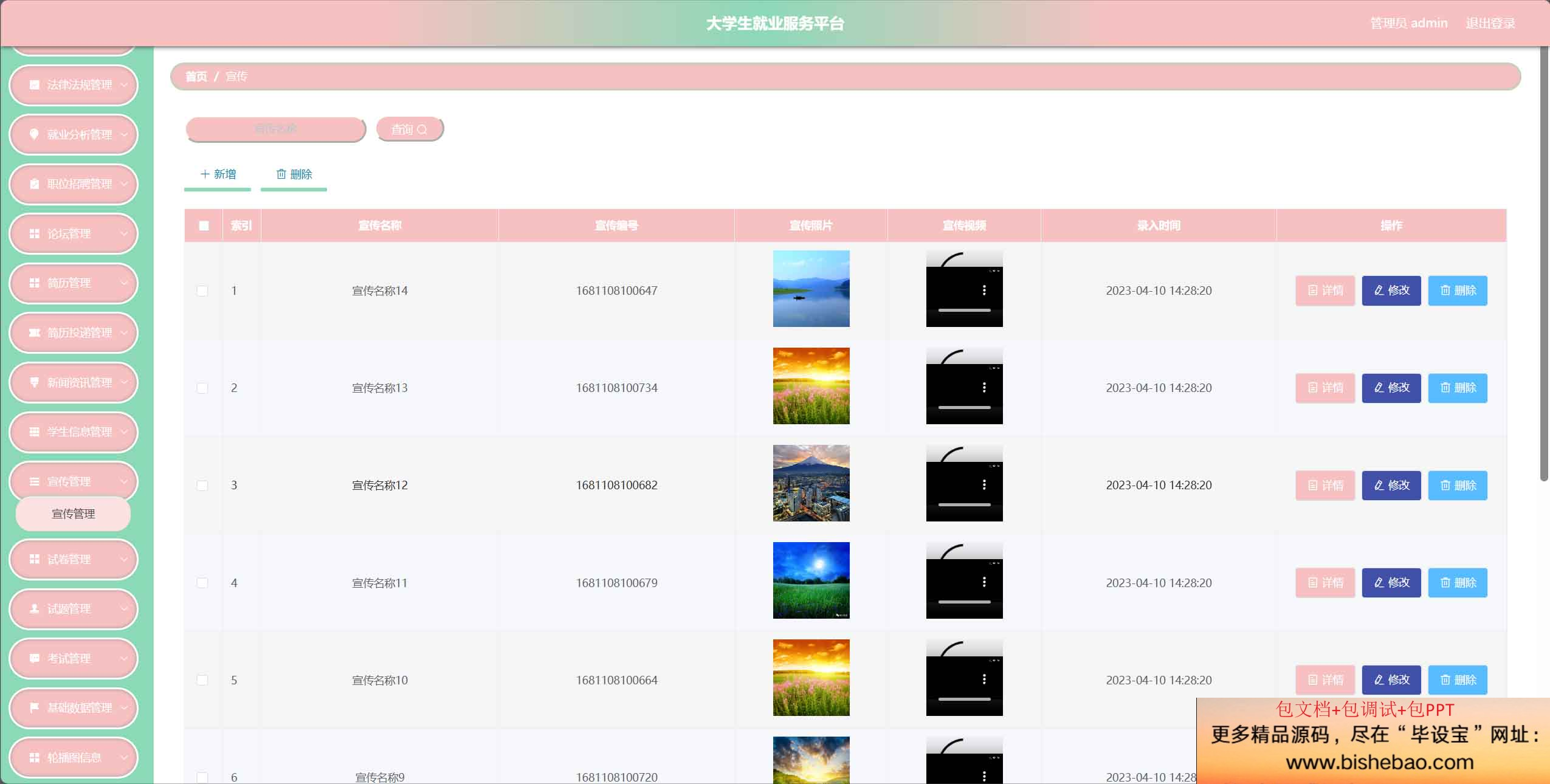Image resolution: width=1550 pixels, height=784 pixels.
Task: Check the row checkbox for 宣传名称9
Action: [202, 777]
